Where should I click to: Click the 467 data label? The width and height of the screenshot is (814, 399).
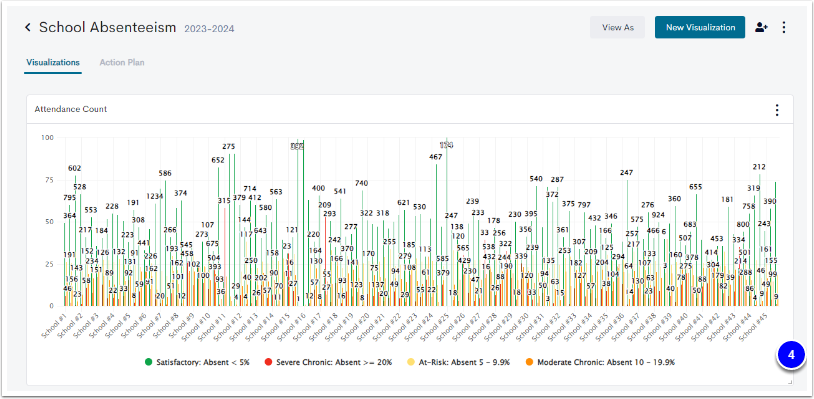[x=436, y=157]
